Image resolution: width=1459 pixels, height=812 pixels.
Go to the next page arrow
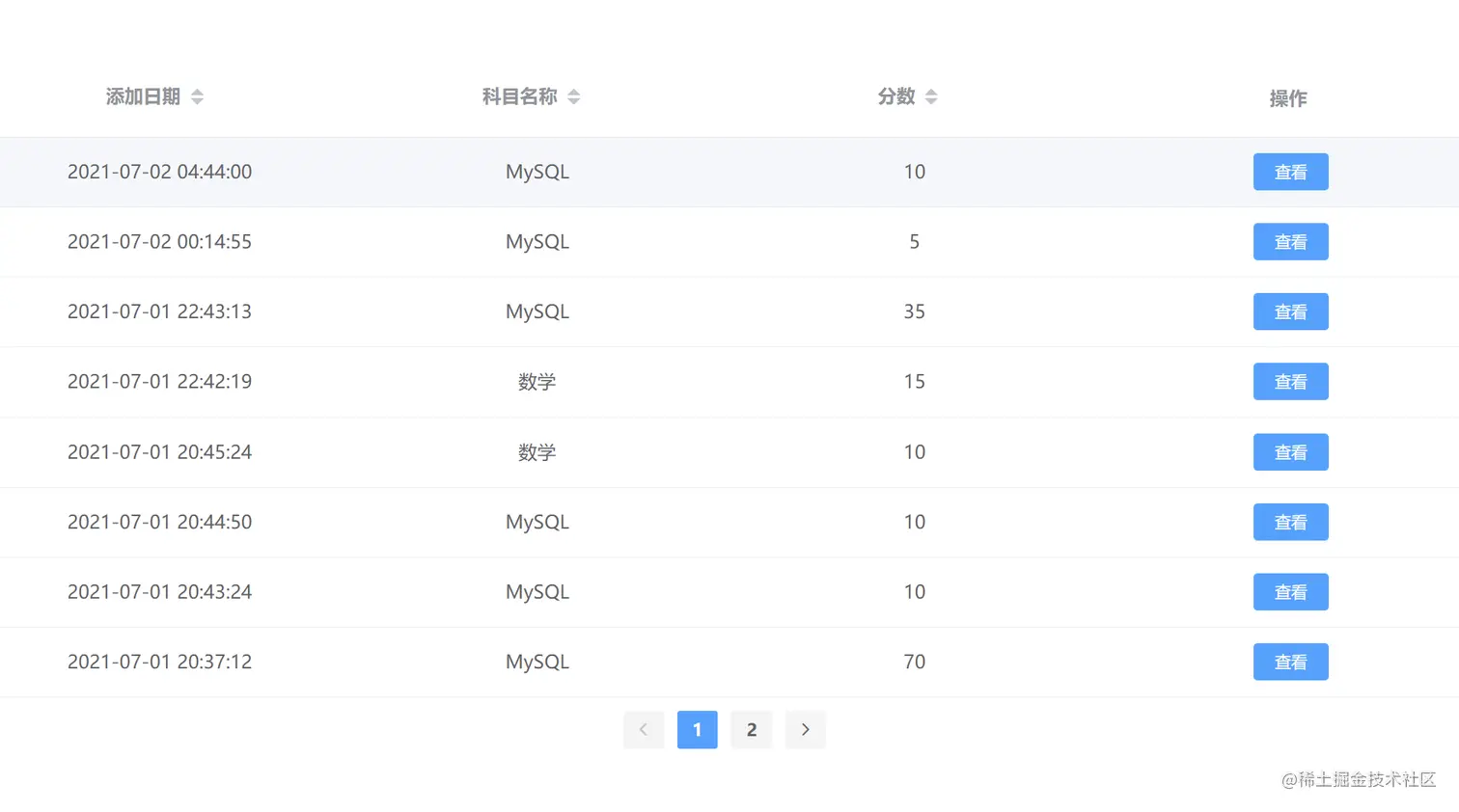point(806,730)
